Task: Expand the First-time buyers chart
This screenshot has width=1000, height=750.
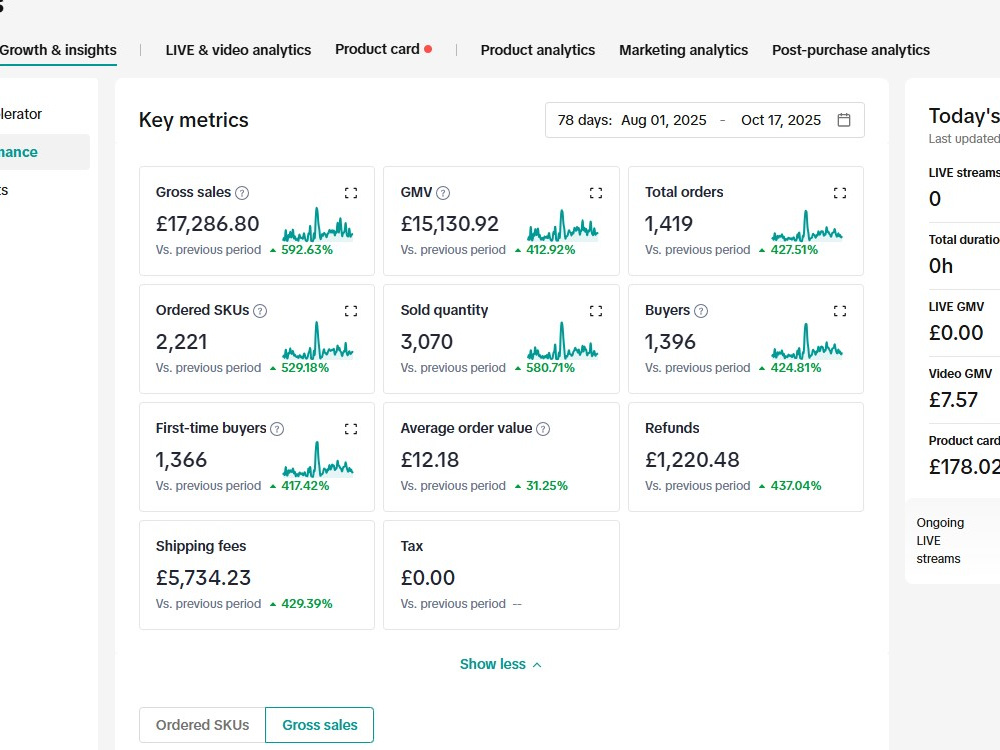Action: tap(351, 429)
